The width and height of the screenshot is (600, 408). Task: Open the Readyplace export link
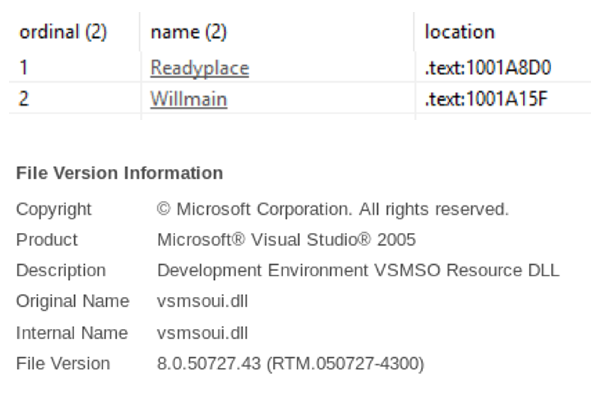pos(199,68)
